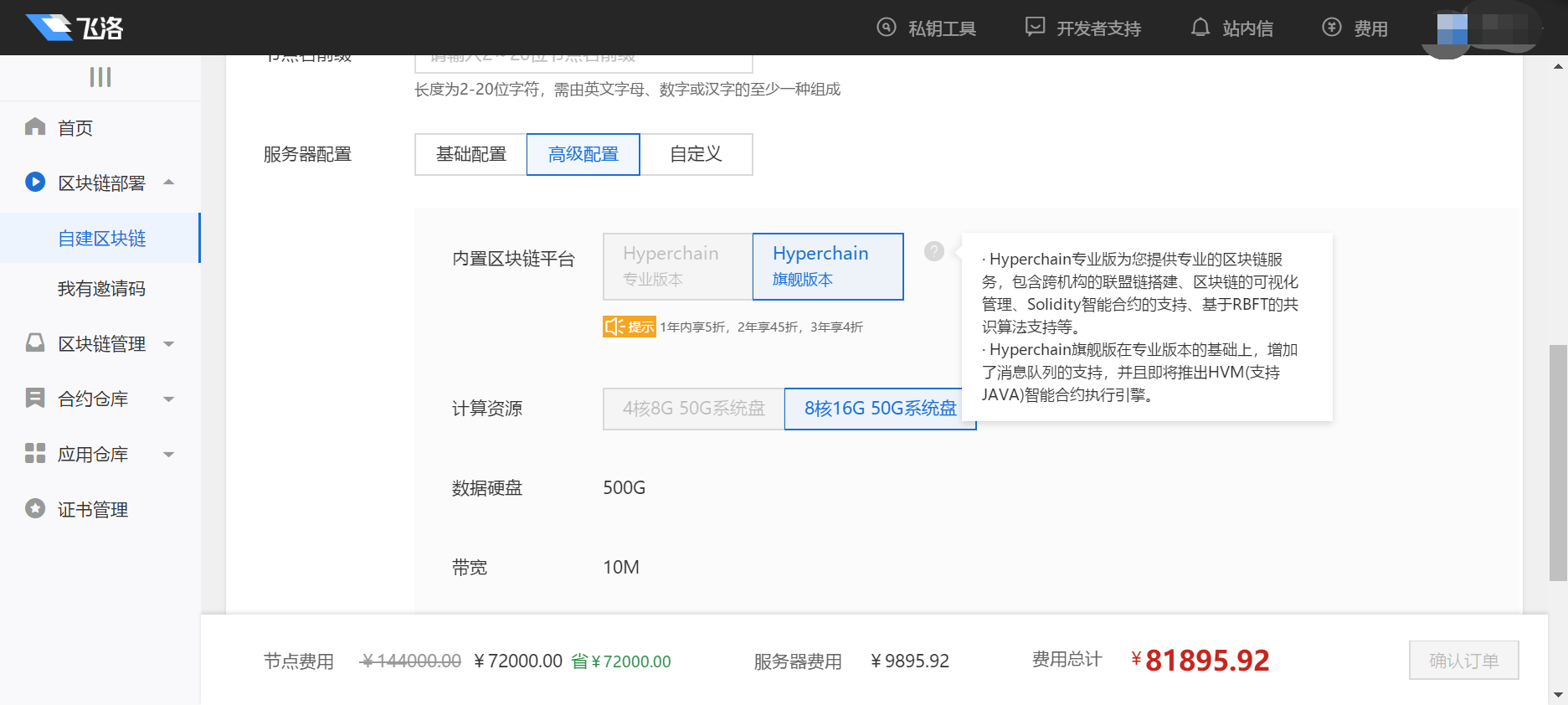Click the 费用 yen icon
Screen dimensions: 1568x705
(x=1332, y=27)
